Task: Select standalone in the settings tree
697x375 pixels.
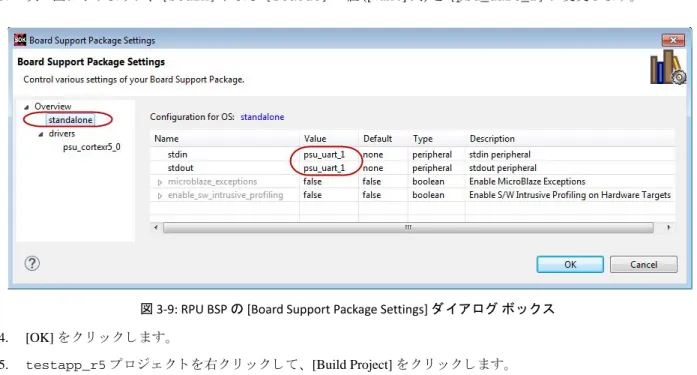Action: tap(70, 120)
